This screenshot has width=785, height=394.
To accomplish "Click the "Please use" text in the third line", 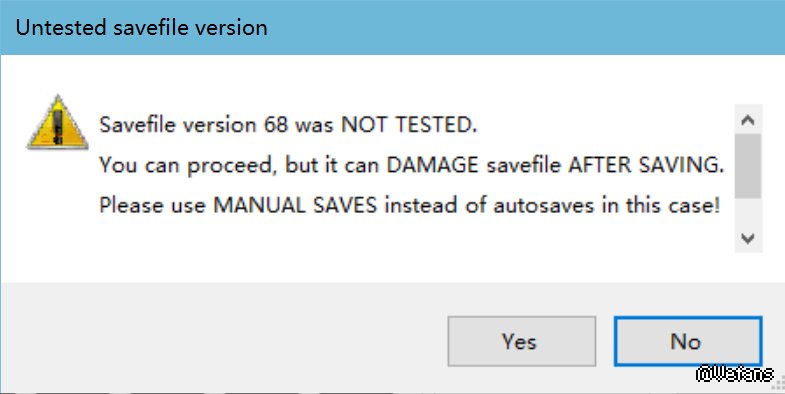I will point(152,206).
